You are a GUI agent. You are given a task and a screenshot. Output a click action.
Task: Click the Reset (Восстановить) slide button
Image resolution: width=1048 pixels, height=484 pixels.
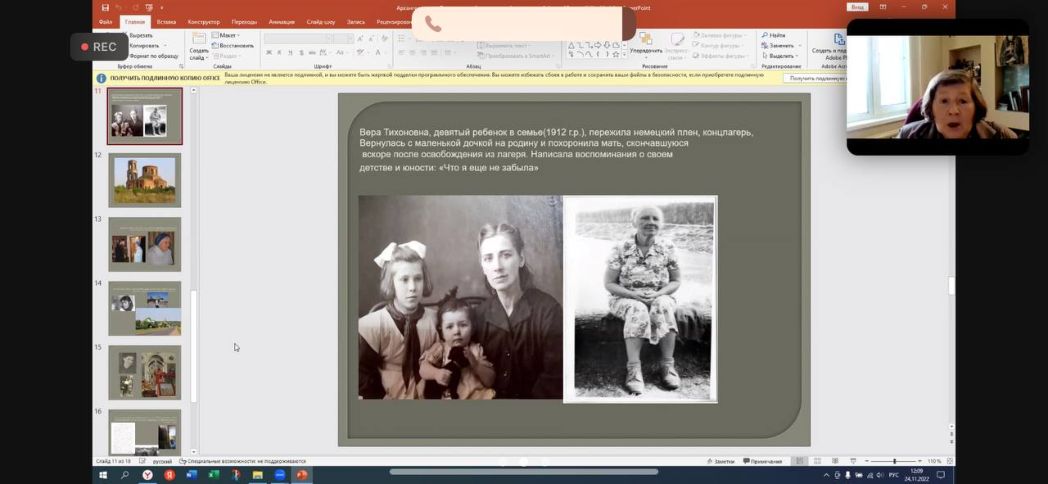(233, 45)
